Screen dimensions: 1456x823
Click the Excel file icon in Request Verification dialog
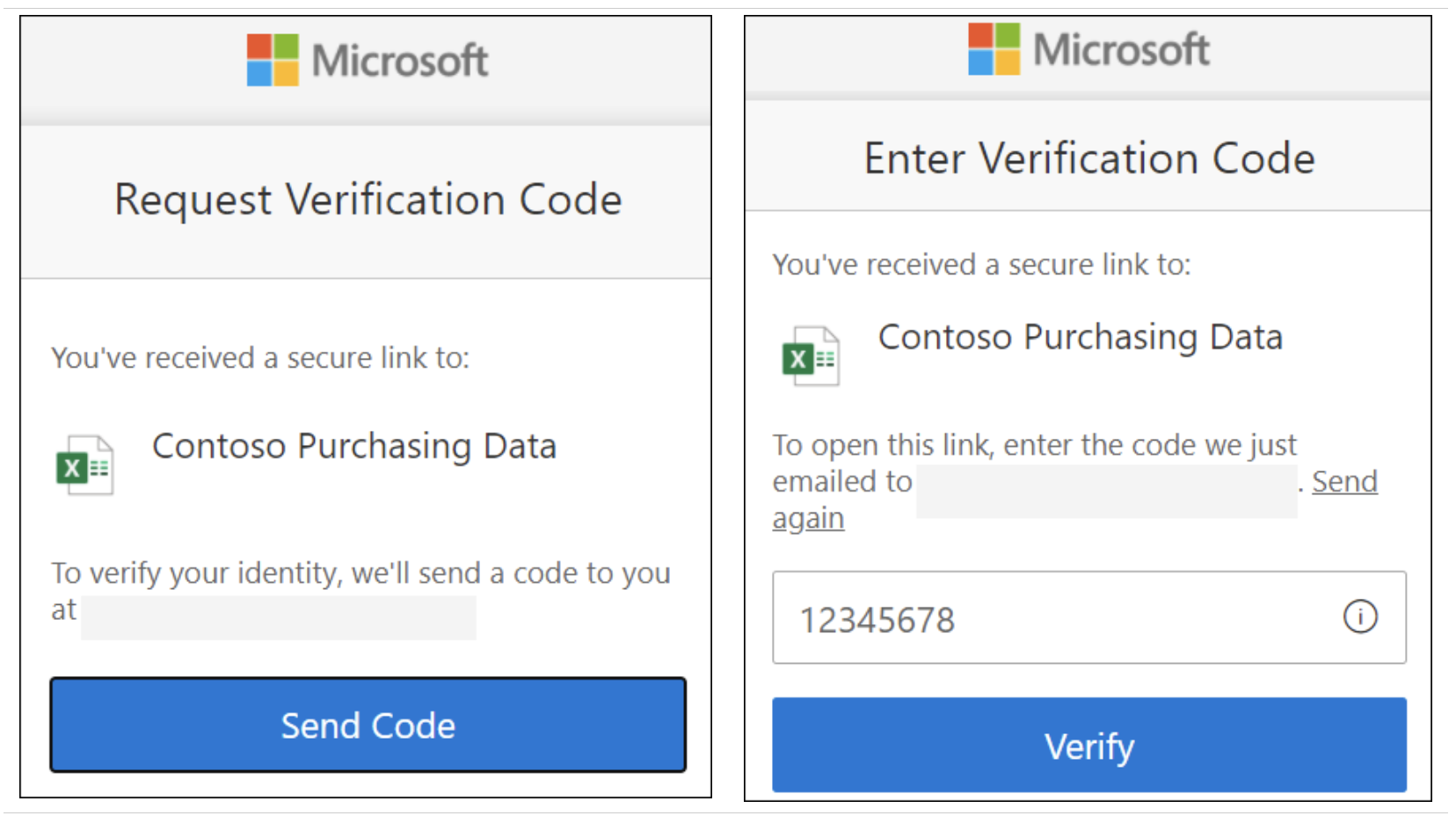[x=84, y=465]
